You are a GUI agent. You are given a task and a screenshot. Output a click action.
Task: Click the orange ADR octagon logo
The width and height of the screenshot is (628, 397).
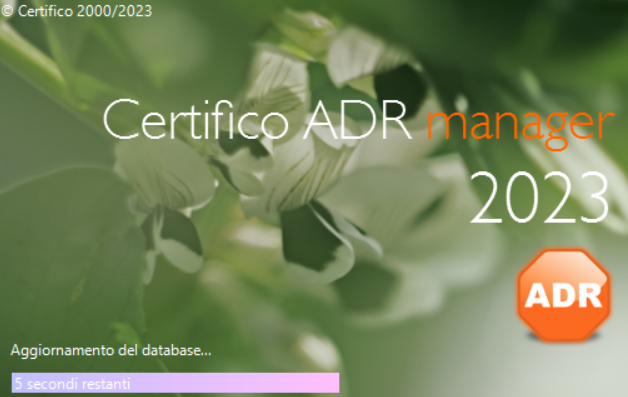click(564, 296)
